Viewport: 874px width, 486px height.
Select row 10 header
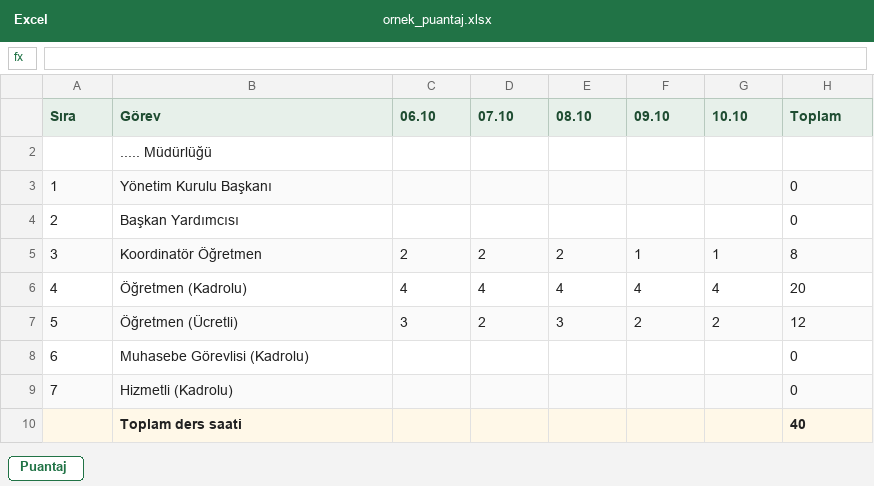click(22, 425)
